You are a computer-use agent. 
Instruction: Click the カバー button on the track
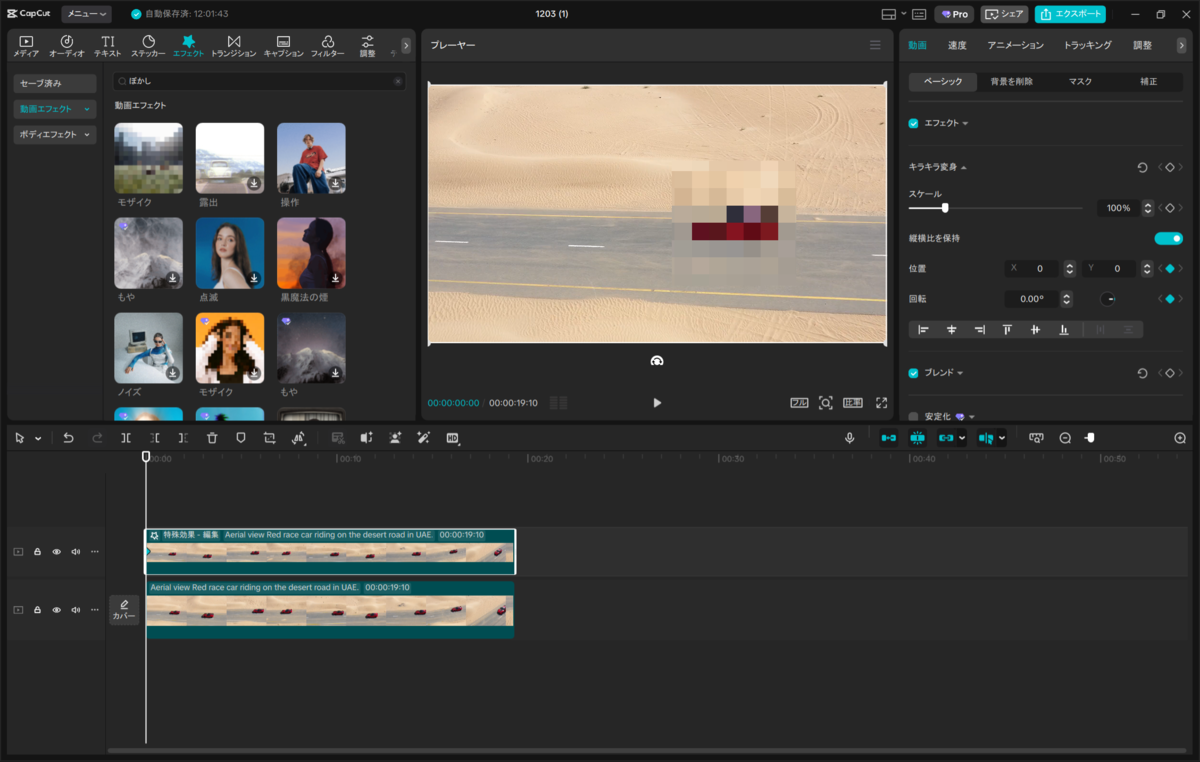pyautogui.click(x=124, y=610)
